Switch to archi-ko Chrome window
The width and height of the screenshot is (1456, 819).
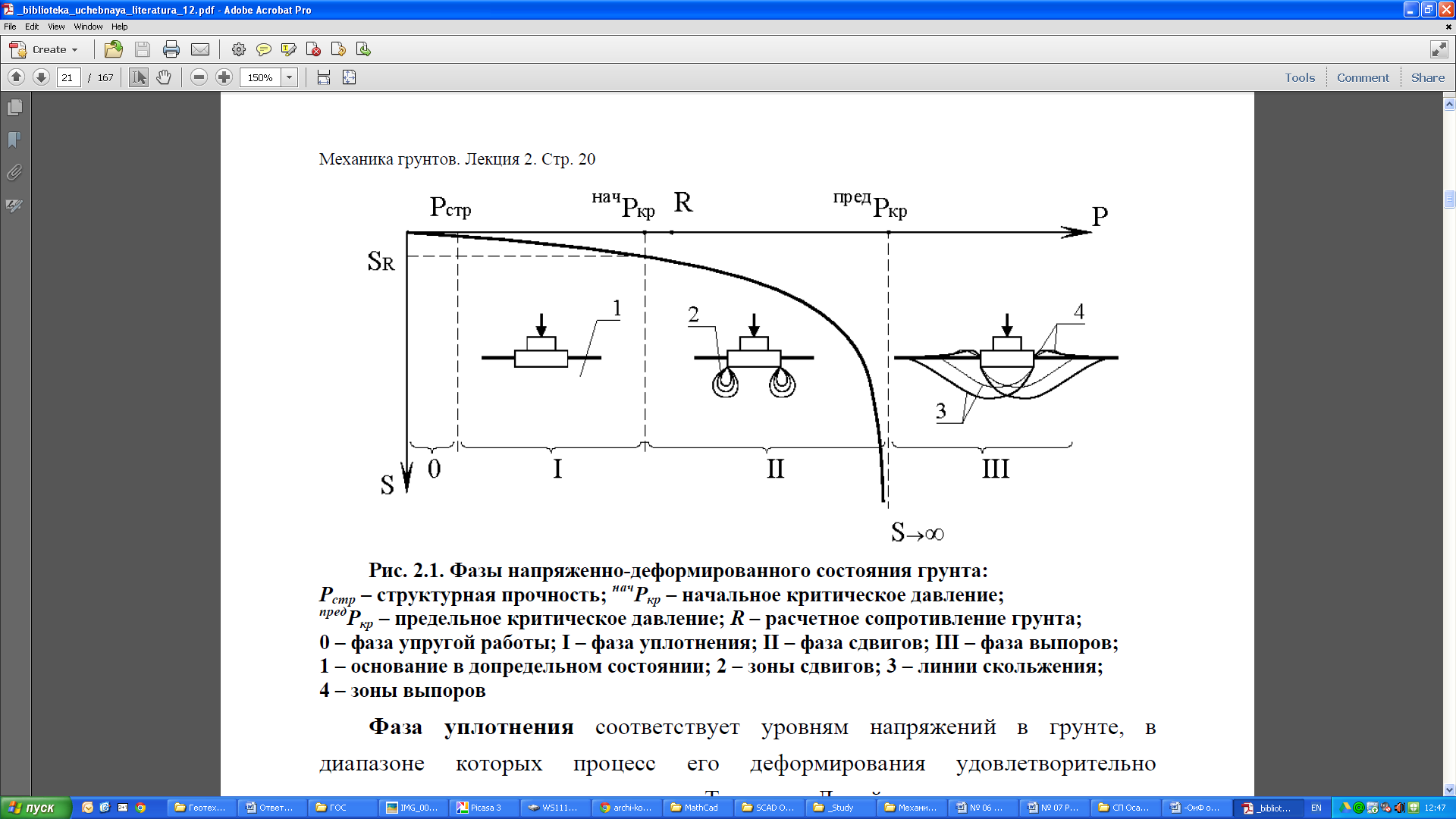click(x=626, y=808)
